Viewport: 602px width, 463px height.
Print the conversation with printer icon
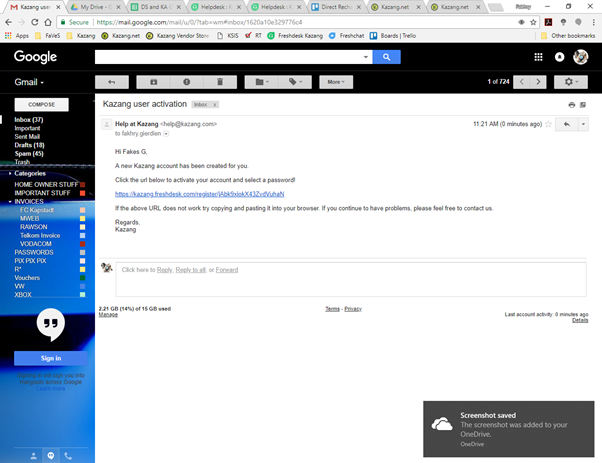pyautogui.click(x=572, y=105)
